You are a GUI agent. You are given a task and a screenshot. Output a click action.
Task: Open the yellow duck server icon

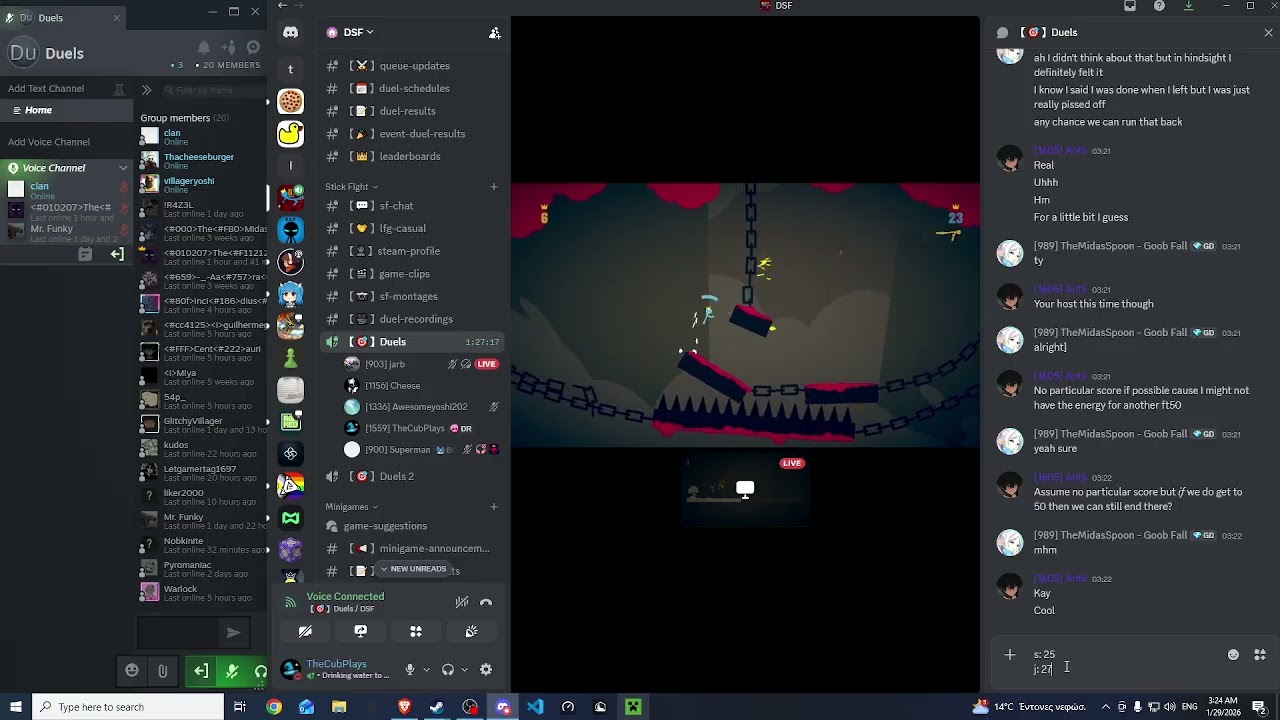coord(290,133)
